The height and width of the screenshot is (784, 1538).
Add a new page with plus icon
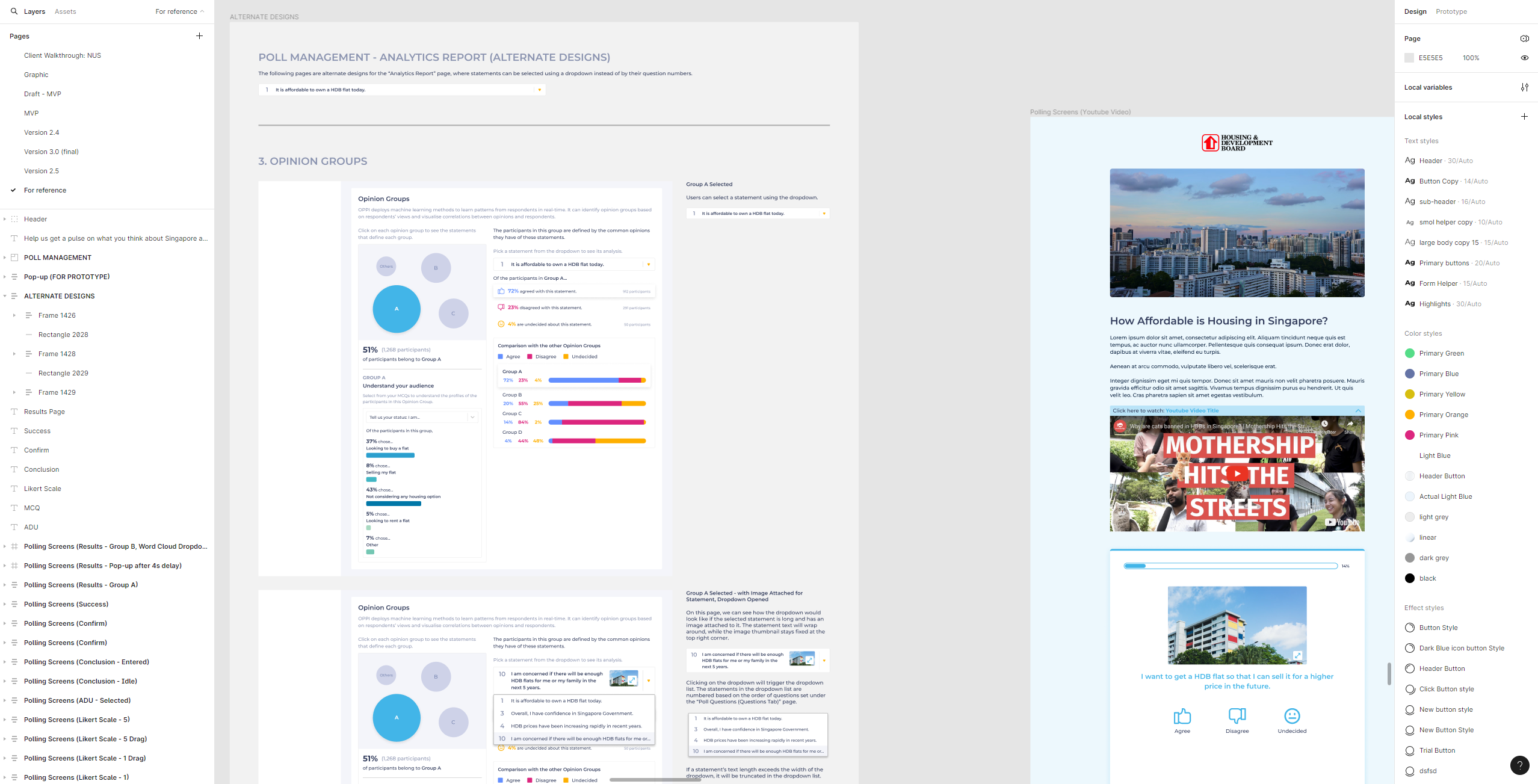coord(199,36)
